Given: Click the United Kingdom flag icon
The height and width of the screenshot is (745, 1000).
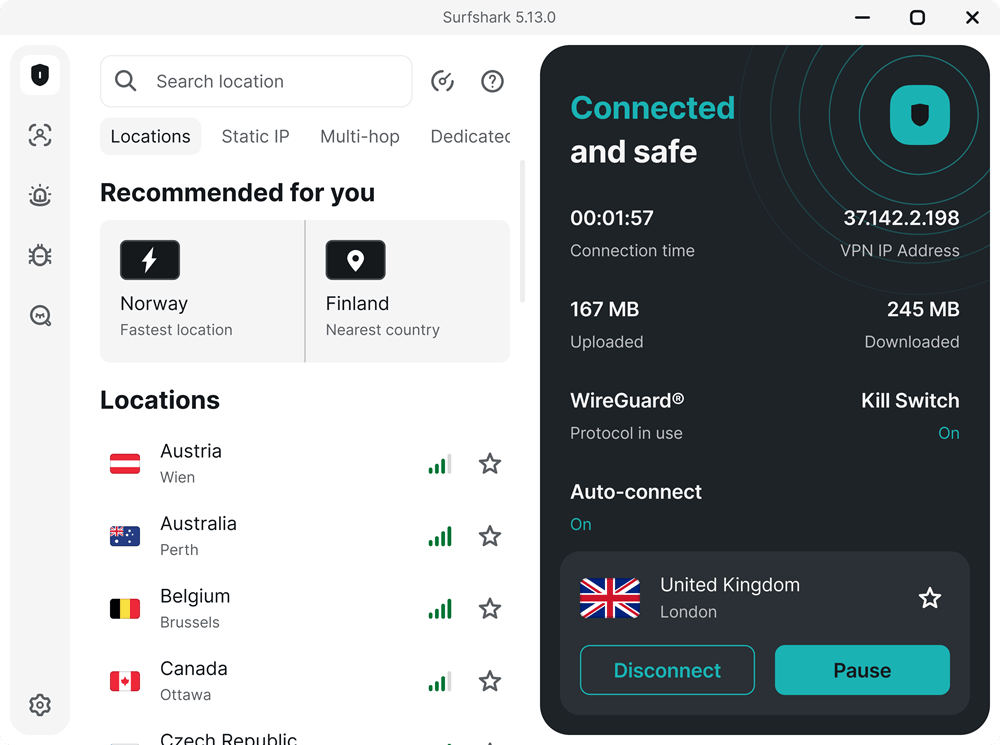Looking at the screenshot, I should [610, 598].
